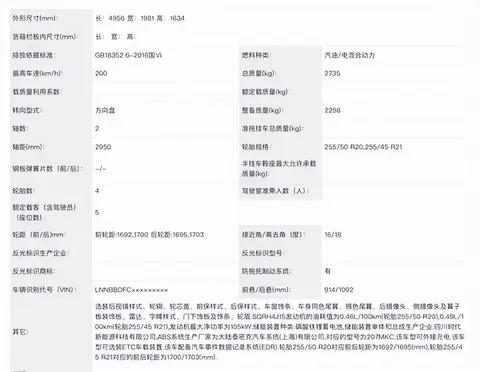480x372 pixels.
Task: Click the 方向盘 steering type value
Action: coord(105,110)
